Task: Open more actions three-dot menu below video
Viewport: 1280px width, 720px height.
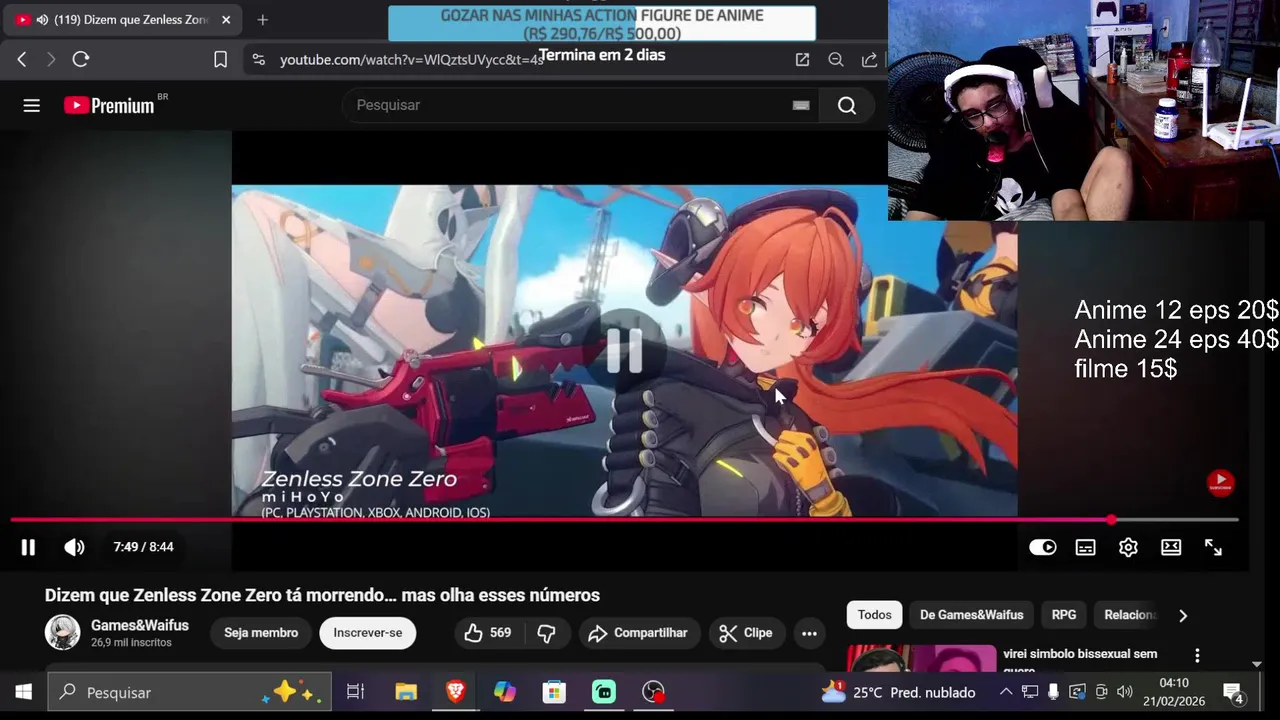Action: (x=809, y=633)
